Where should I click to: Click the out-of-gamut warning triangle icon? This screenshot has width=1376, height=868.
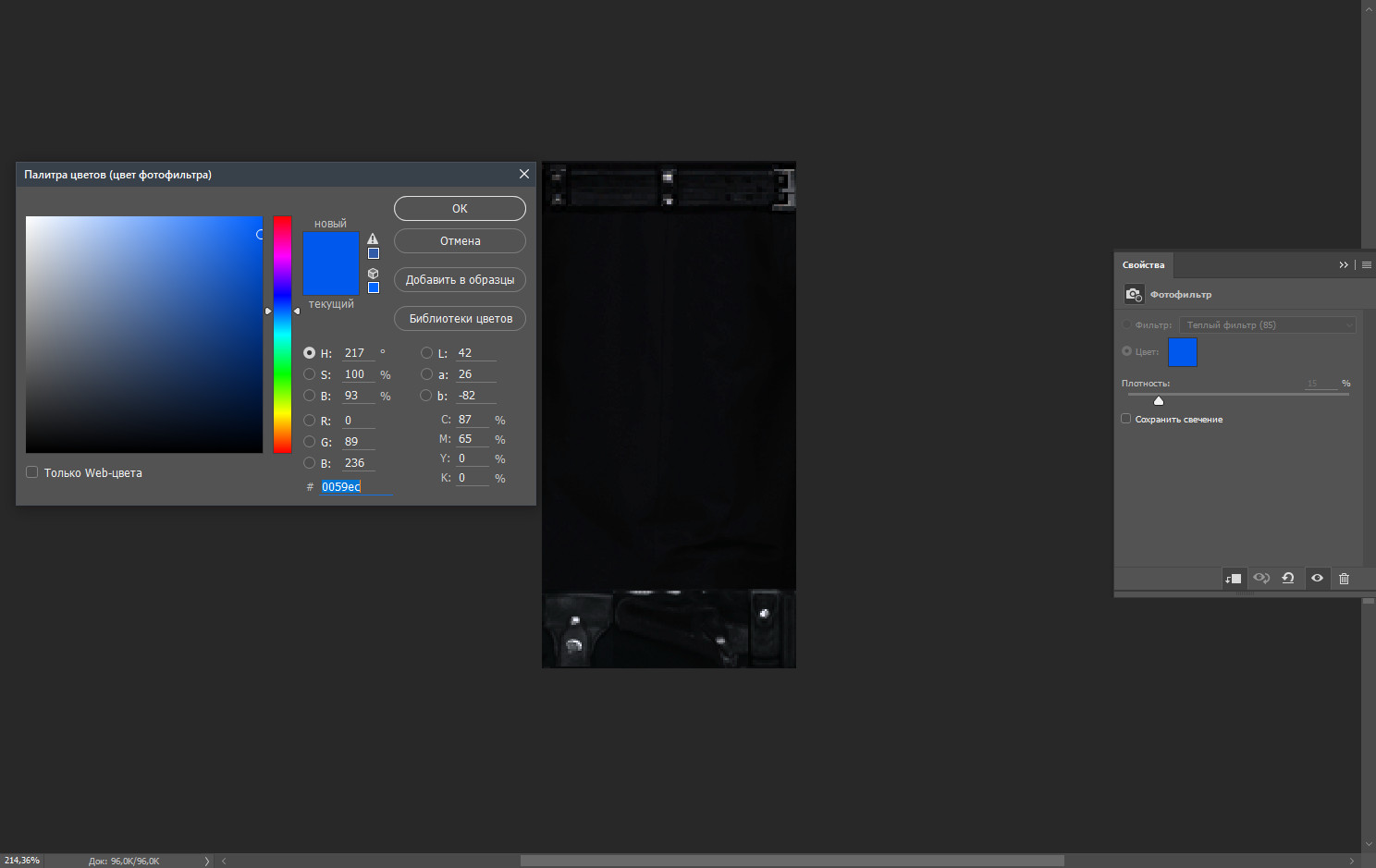373,238
